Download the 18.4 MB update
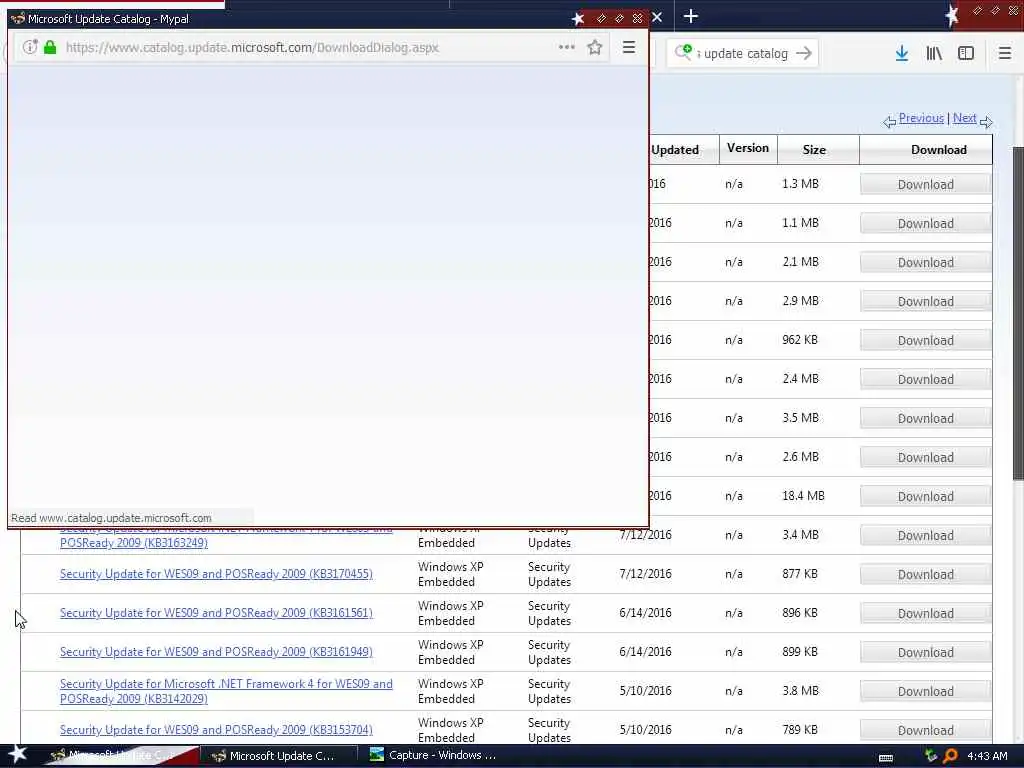1024x768 pixels. click(925, 496)
